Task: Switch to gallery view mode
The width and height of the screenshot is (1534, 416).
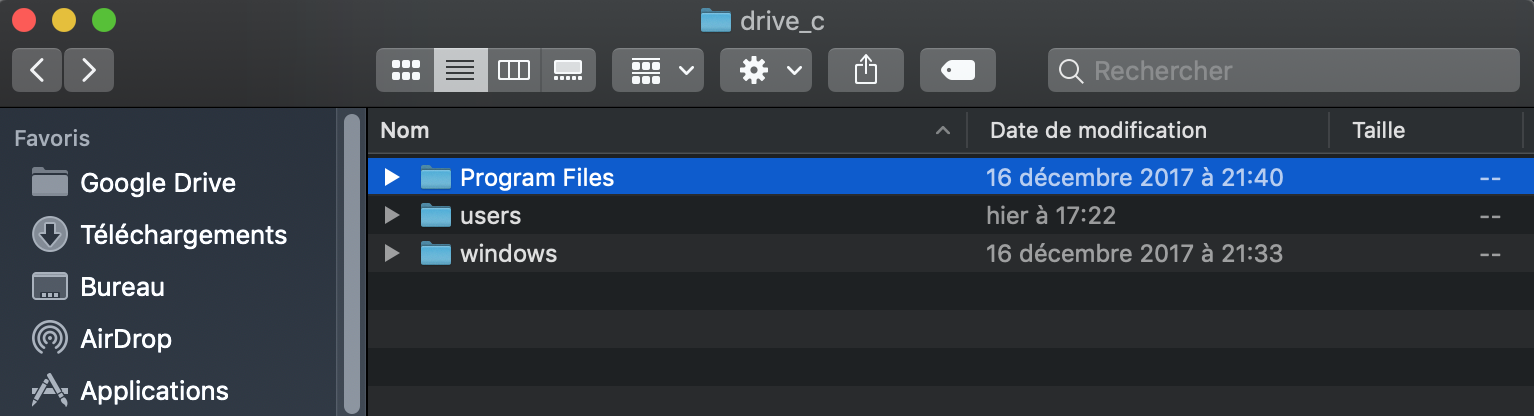Action: [x=568, y=70]
